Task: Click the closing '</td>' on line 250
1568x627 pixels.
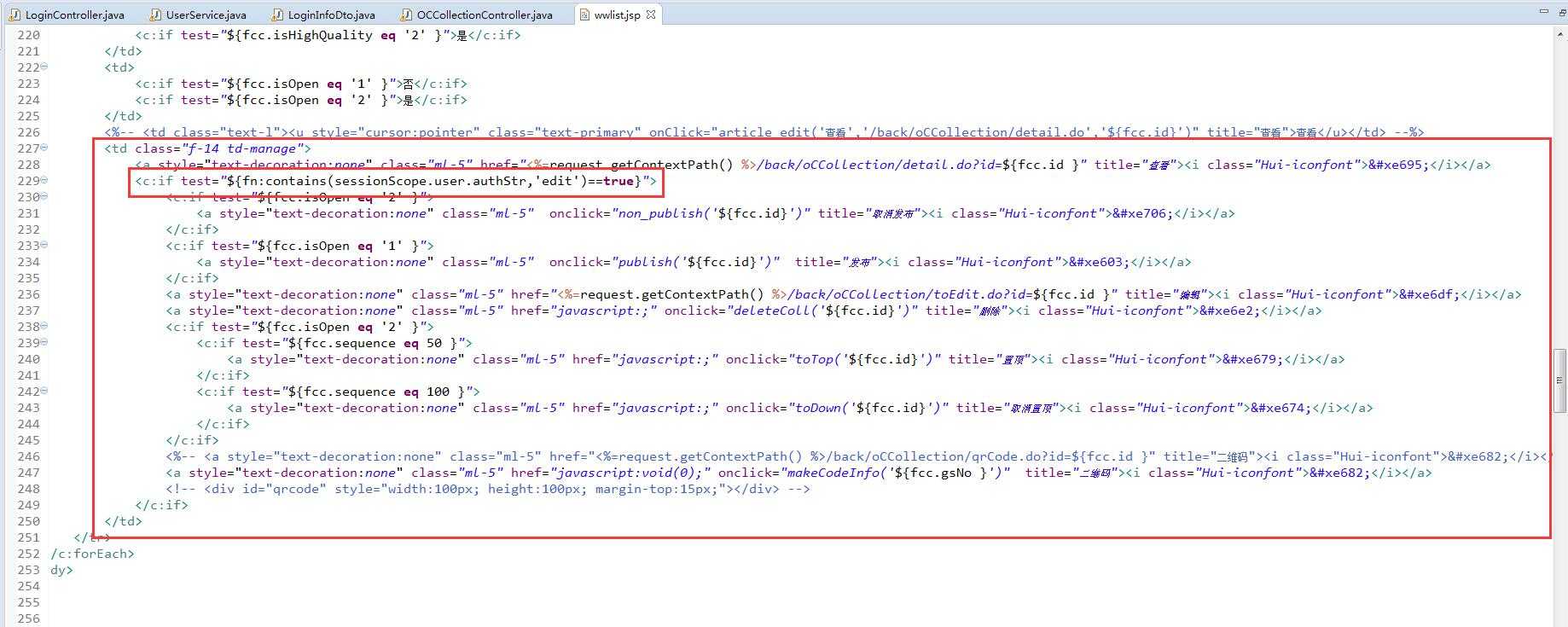Action: tap(123, 521)
